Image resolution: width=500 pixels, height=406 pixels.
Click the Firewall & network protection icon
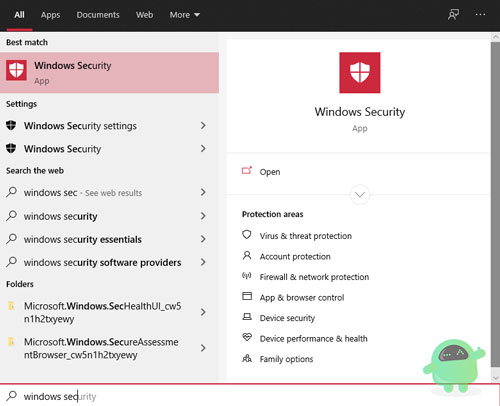pos(247,276)
